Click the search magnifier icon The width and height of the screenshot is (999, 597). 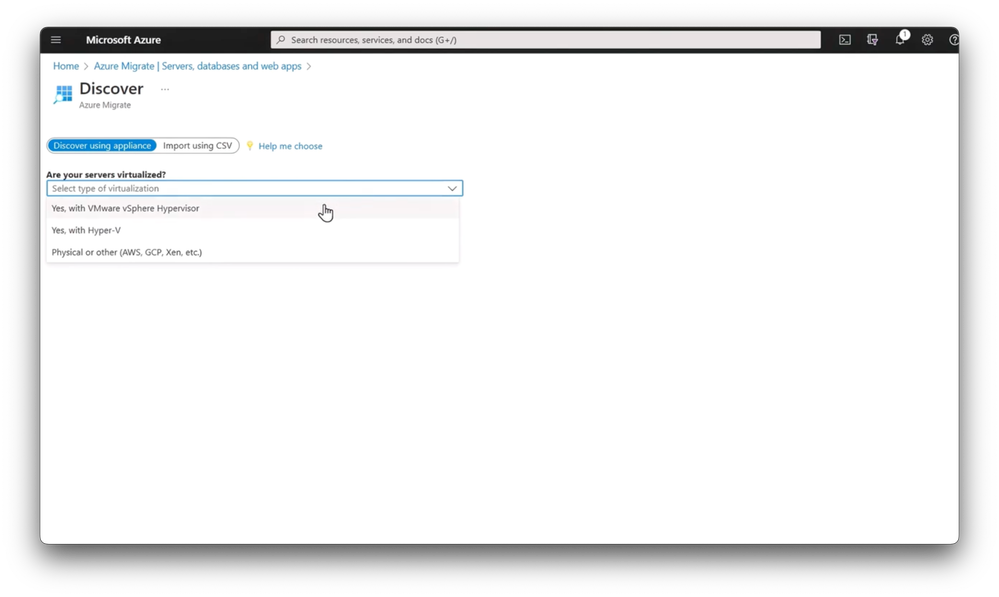[x=281, y=40]
